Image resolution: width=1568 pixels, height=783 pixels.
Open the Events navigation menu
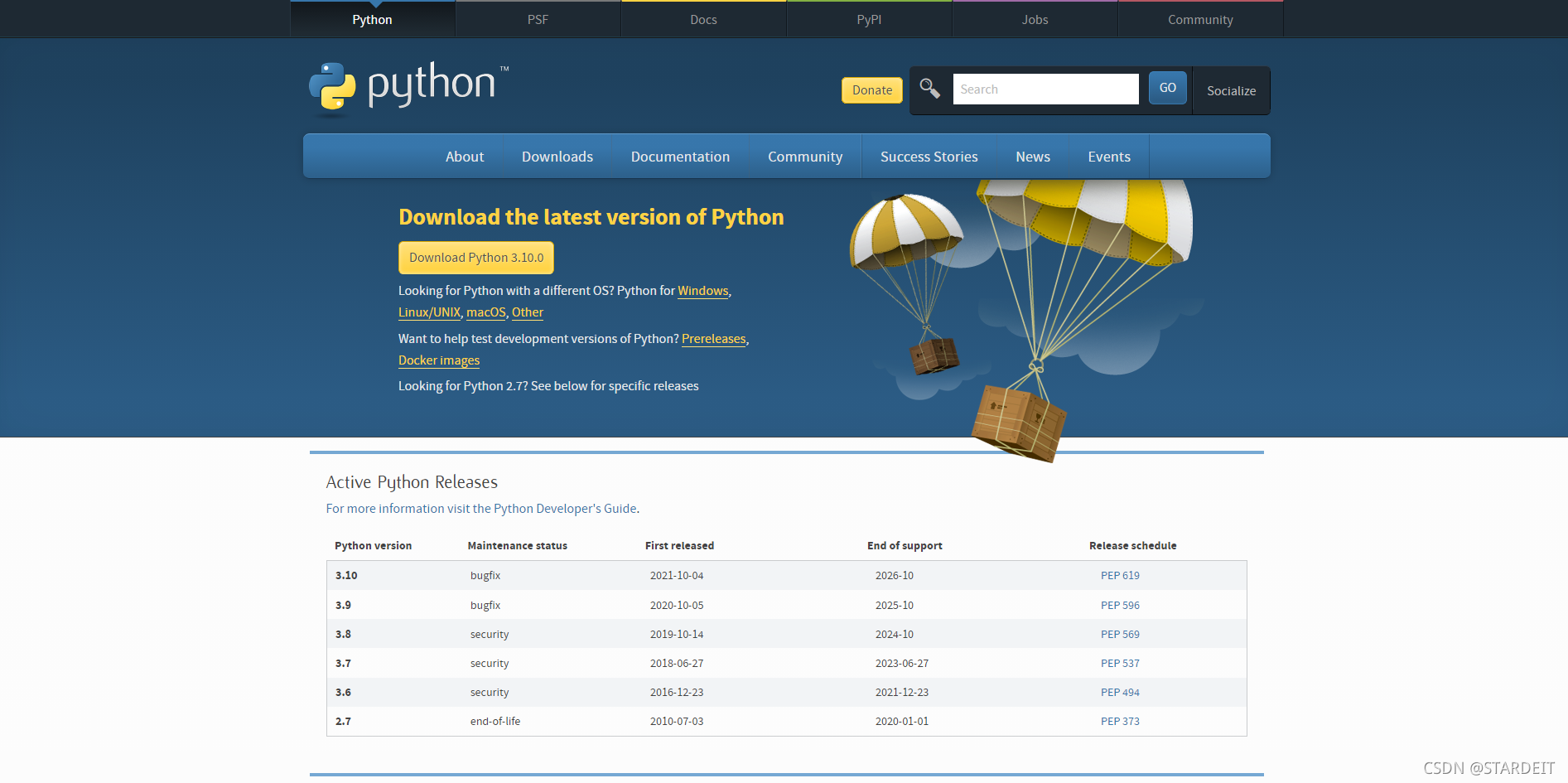1109,157
